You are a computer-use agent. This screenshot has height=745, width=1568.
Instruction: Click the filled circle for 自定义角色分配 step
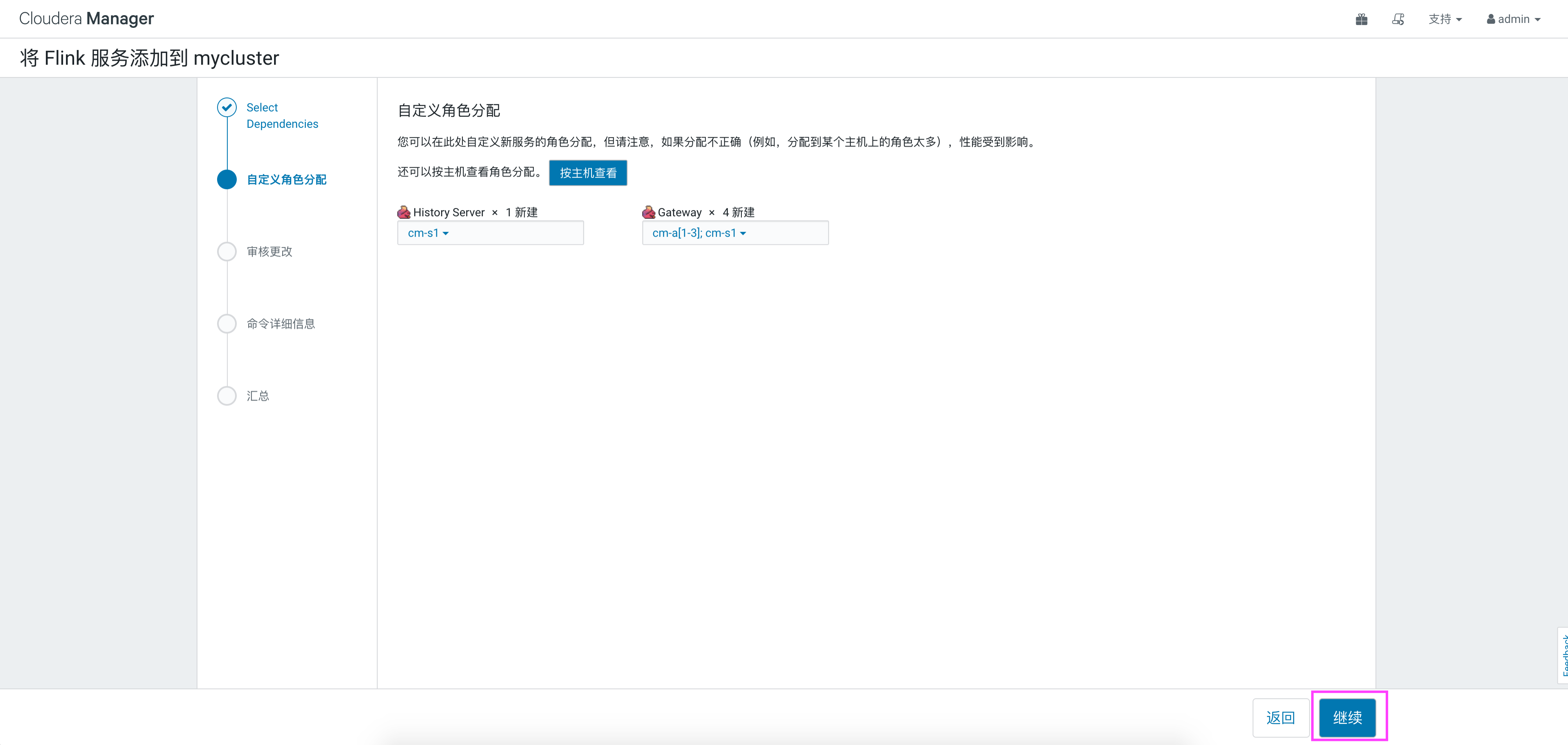tap(227, 179)
